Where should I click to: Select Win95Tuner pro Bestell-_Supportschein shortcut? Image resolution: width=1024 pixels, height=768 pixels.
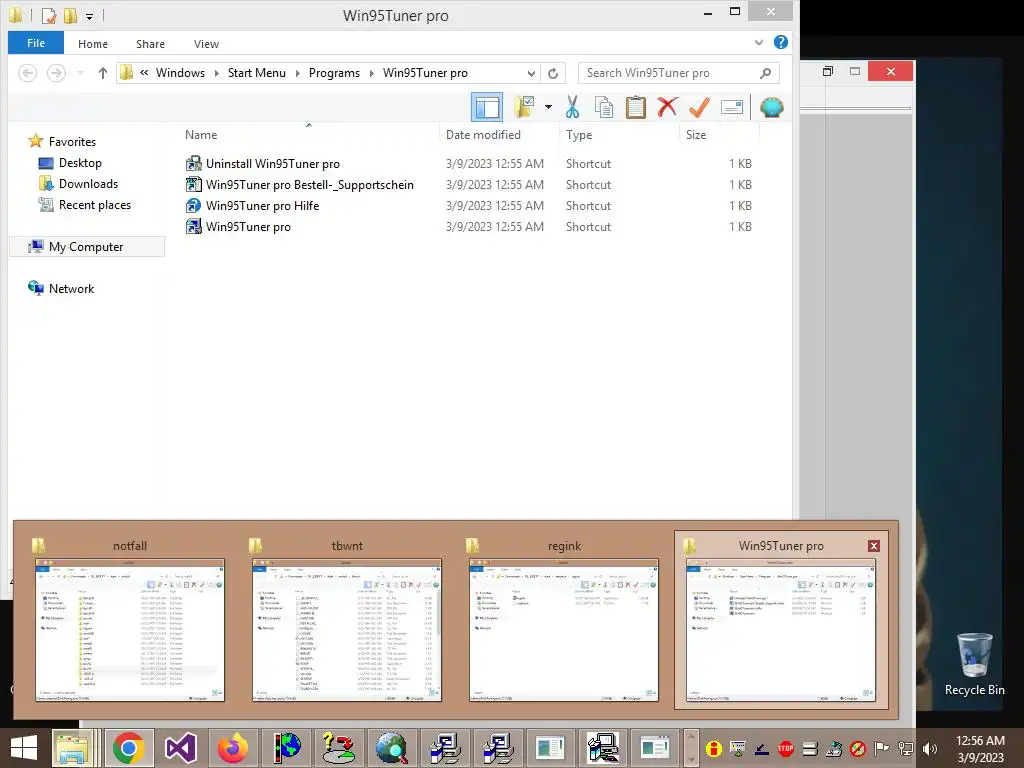point(300,185)
